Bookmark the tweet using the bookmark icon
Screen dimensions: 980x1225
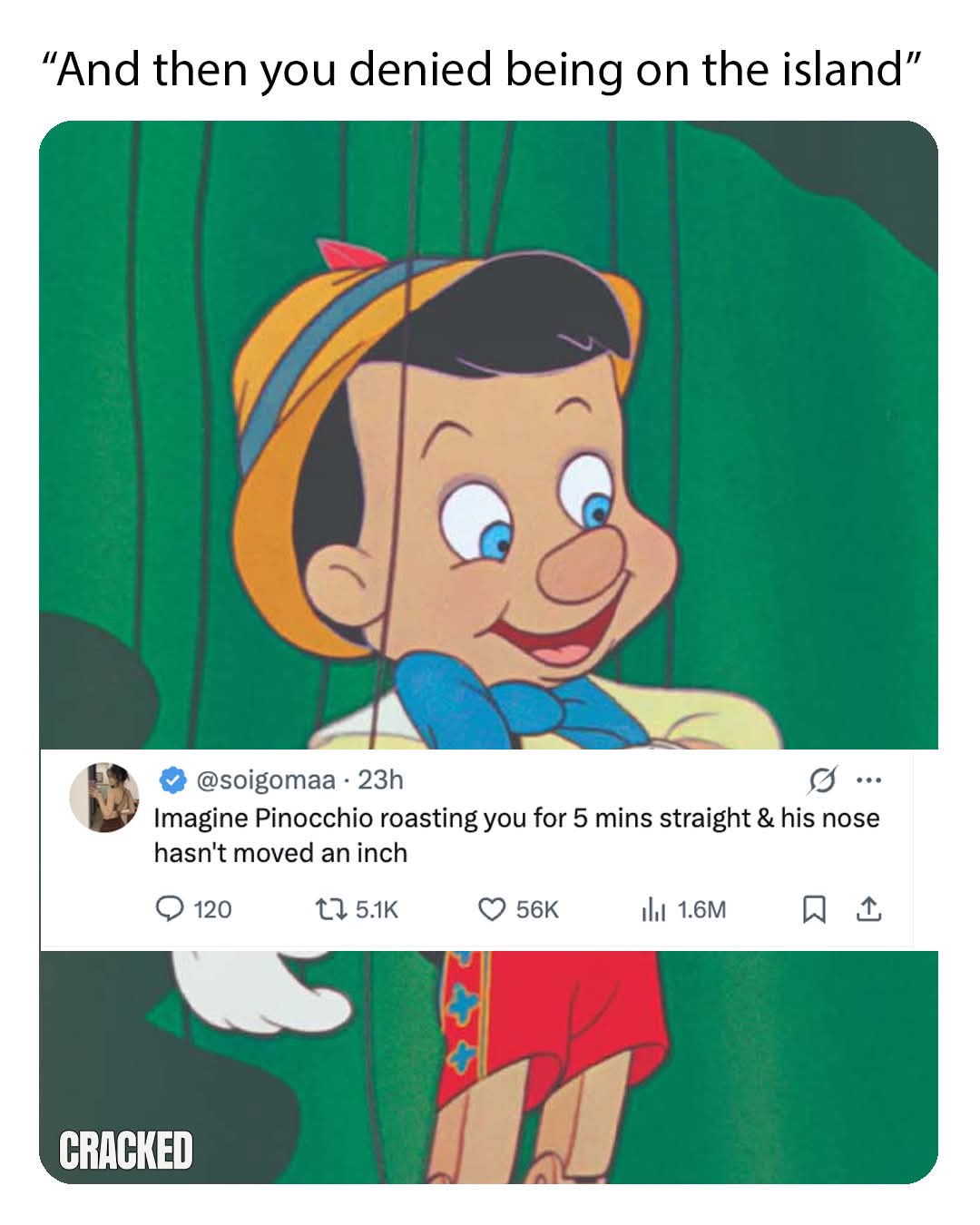[x=814, y=908]
